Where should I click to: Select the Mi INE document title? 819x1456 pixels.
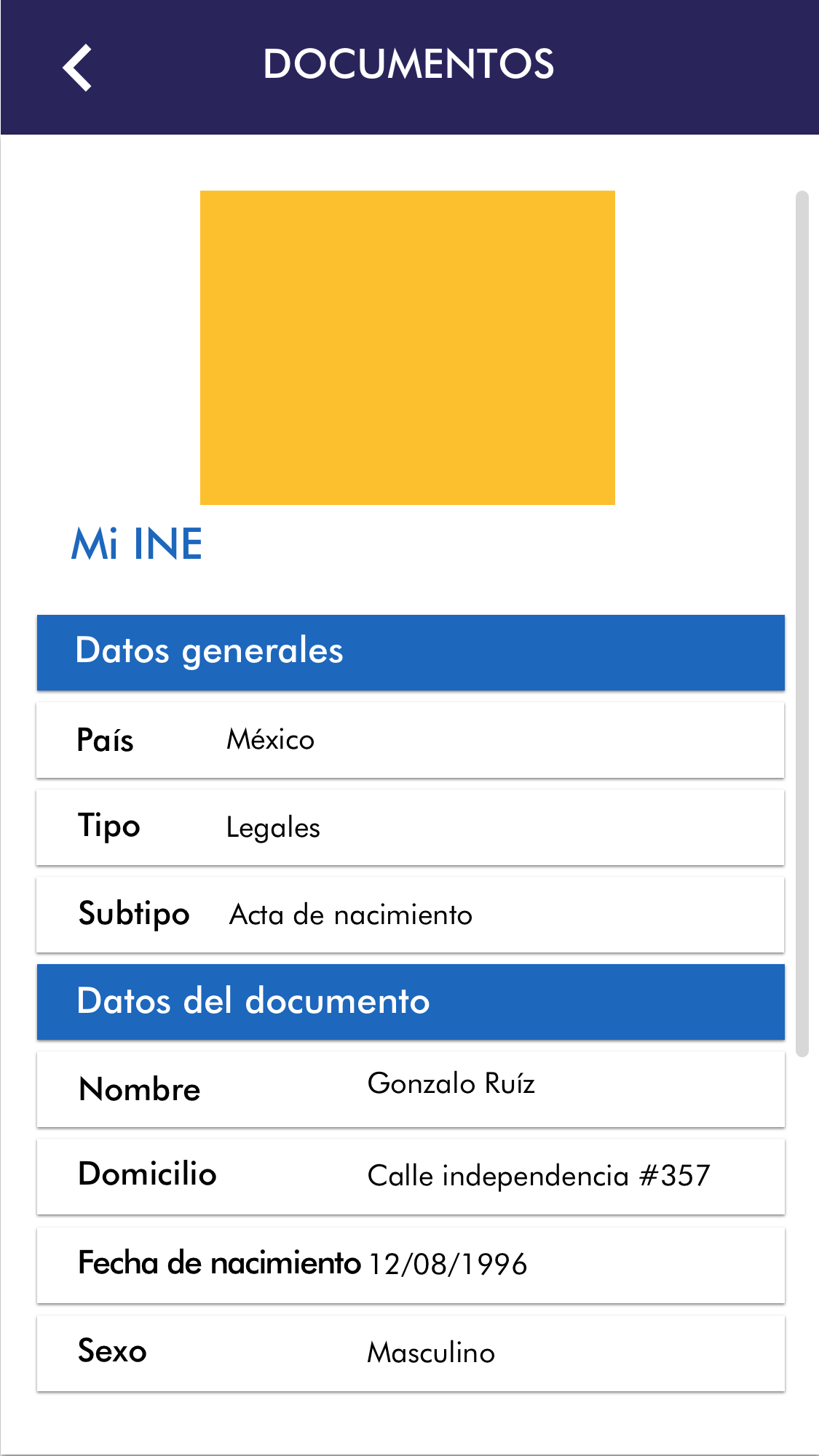(137, 544)
